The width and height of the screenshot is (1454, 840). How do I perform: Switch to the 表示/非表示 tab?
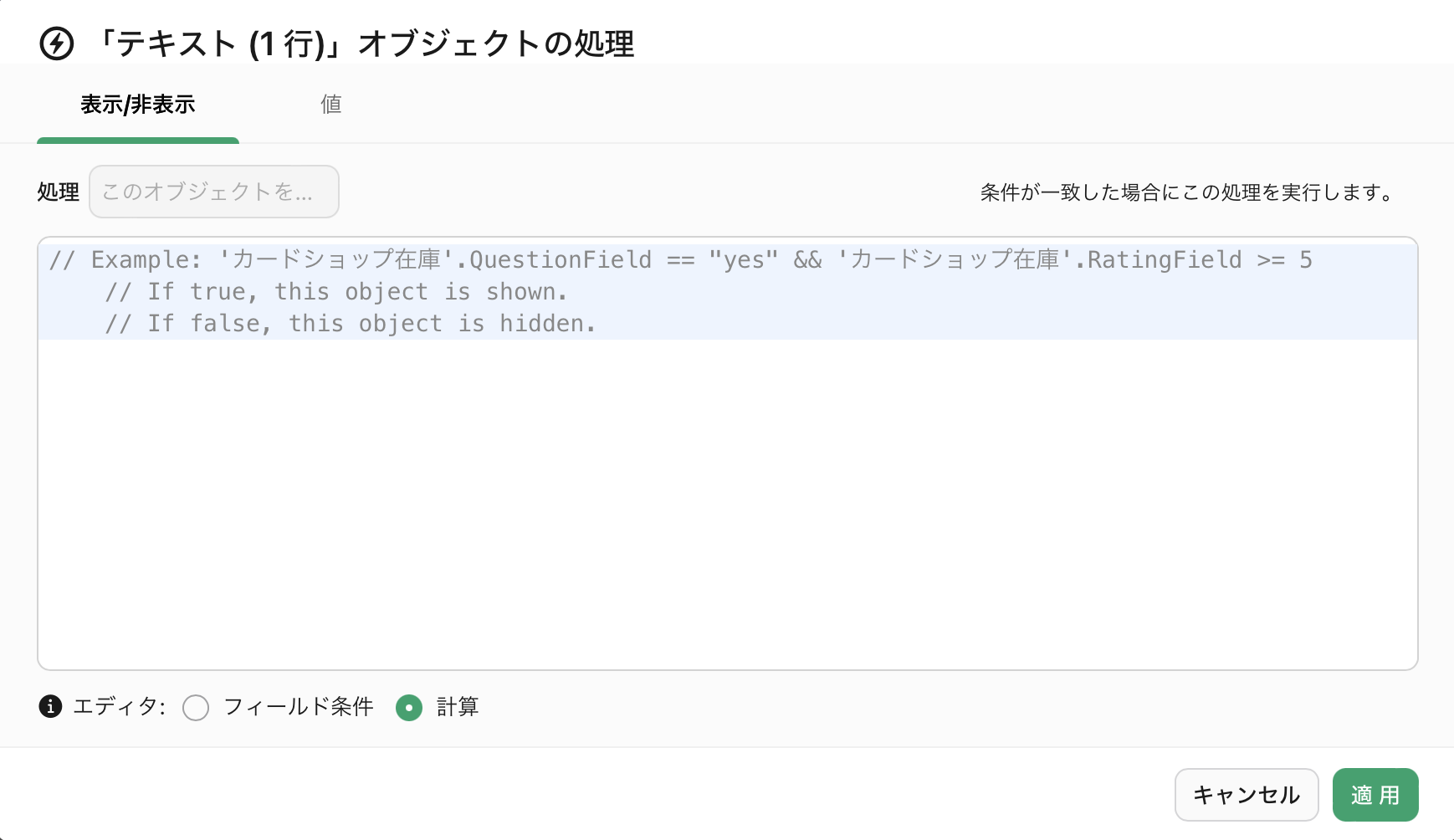click(137, 104)
